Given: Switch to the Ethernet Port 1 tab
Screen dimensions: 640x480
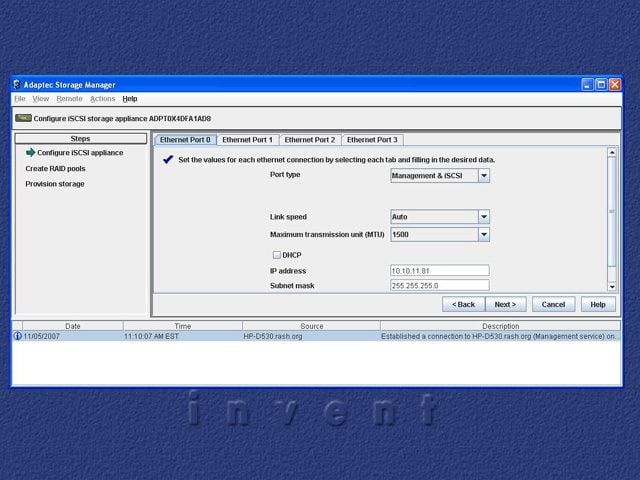Looking at the screenshot, I should pos(247,140).
